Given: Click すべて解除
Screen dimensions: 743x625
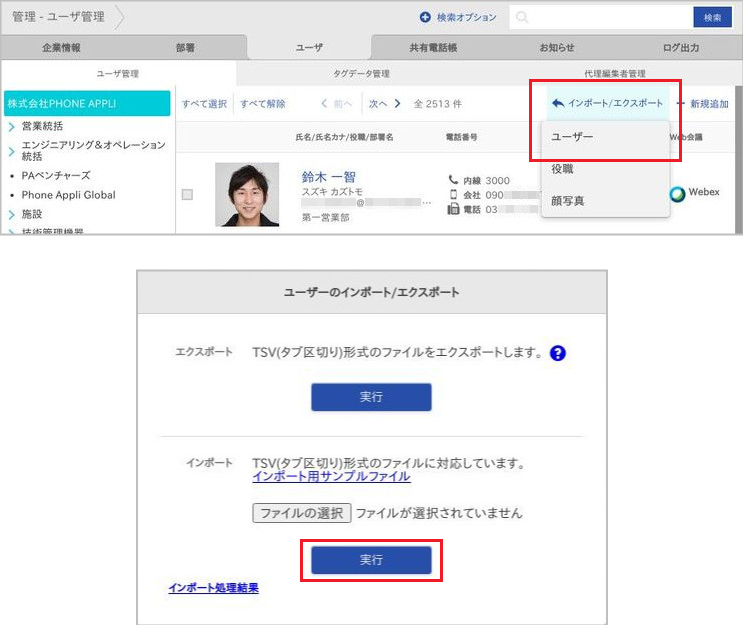Looking at the screenshot, I should tap(263, 104).
